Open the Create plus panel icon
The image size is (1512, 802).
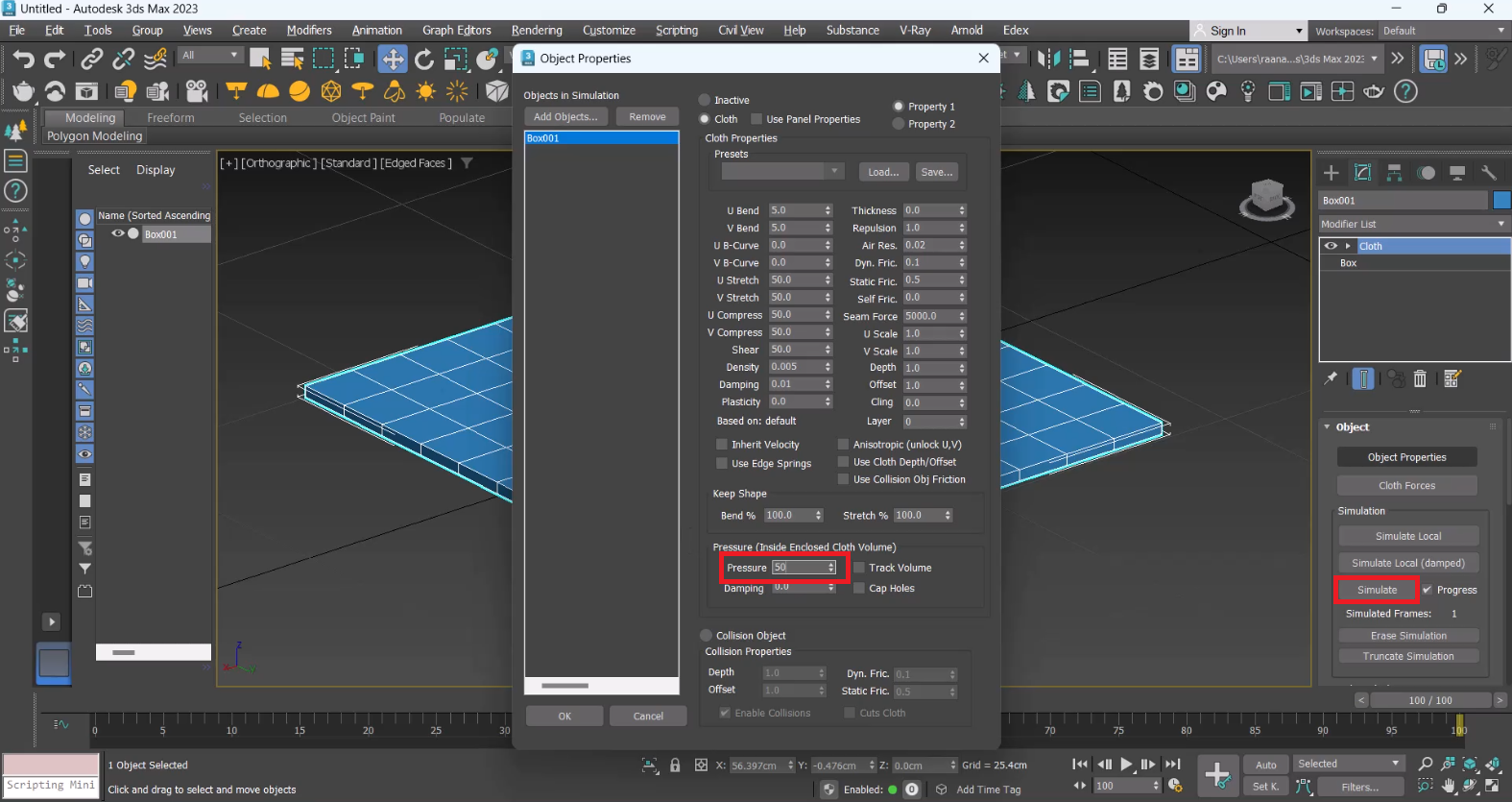point(1332,173)
